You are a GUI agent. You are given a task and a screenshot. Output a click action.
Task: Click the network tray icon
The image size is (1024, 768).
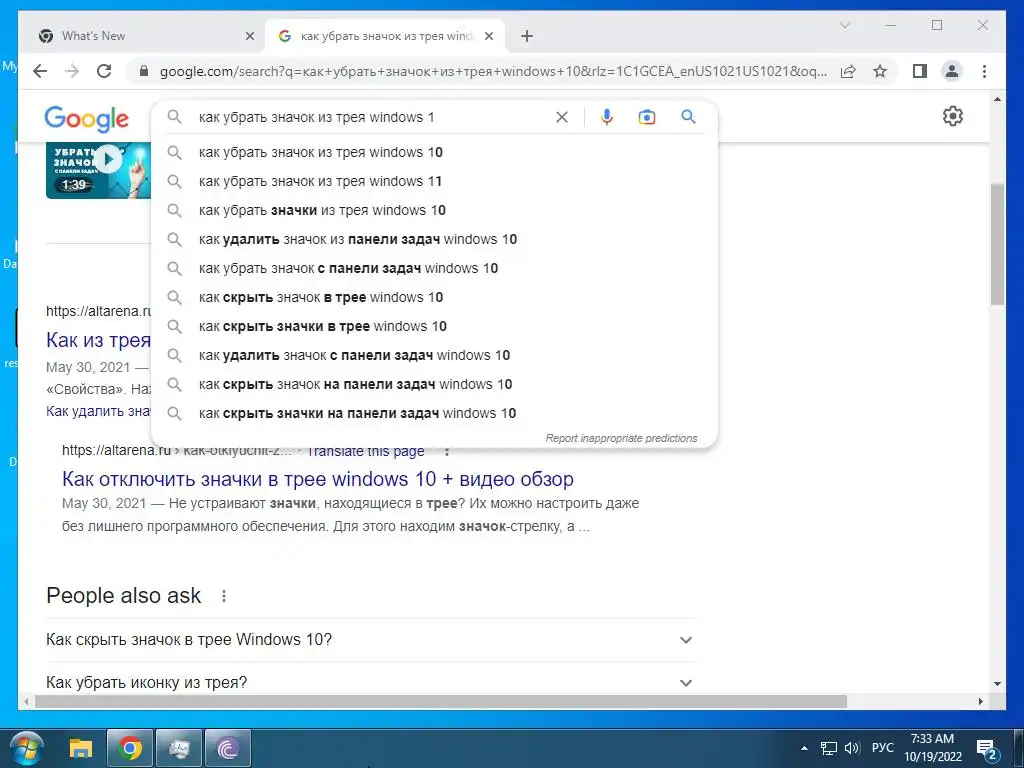pyautogui.click(x=829, y=748)
